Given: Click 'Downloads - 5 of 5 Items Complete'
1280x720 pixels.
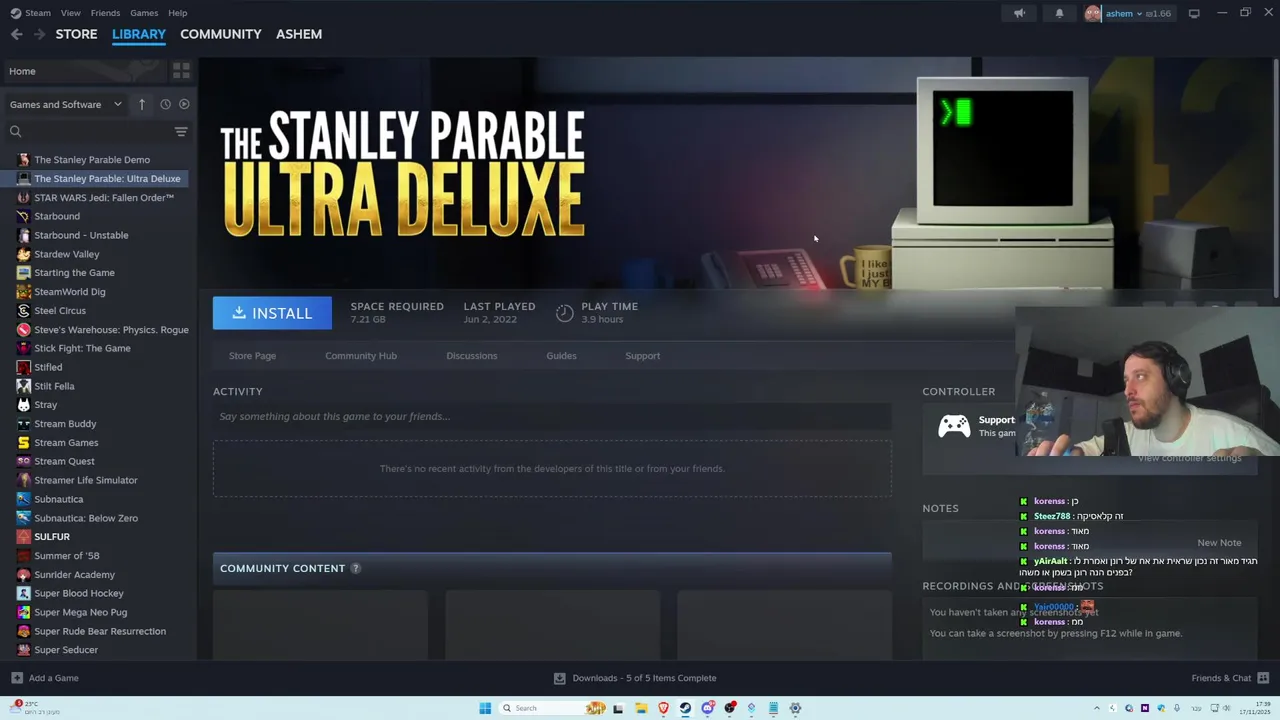Looking at the screenshot, I should click(x=644, y=678).
